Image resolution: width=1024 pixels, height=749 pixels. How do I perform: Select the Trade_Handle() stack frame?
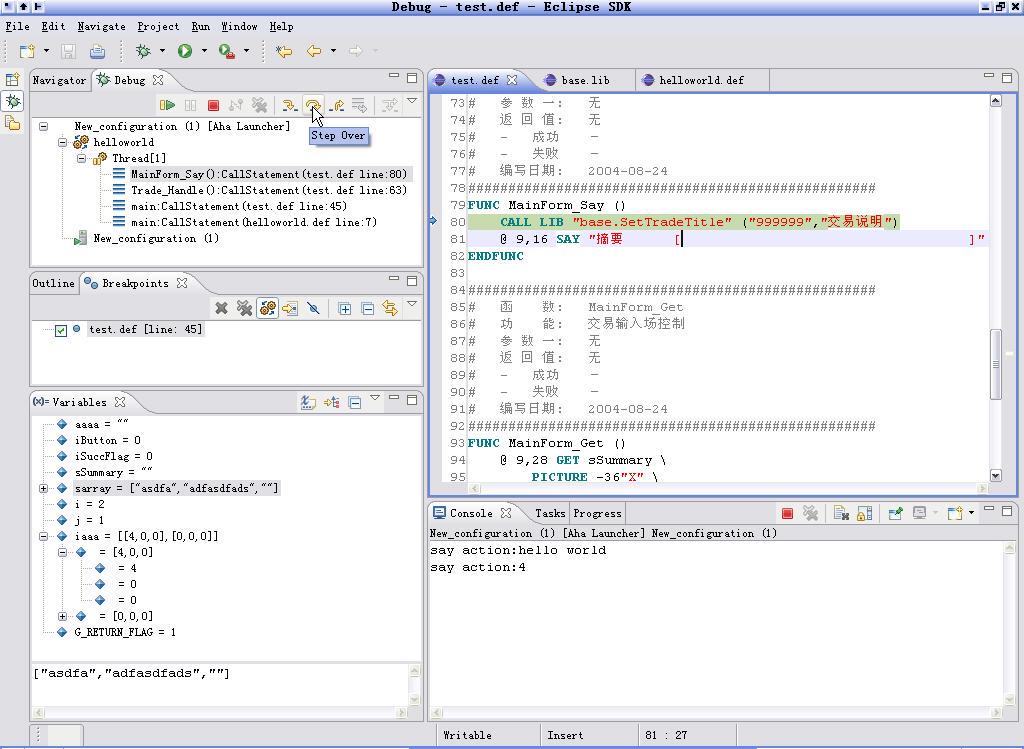pyautogui.click(x=268, y=190)
